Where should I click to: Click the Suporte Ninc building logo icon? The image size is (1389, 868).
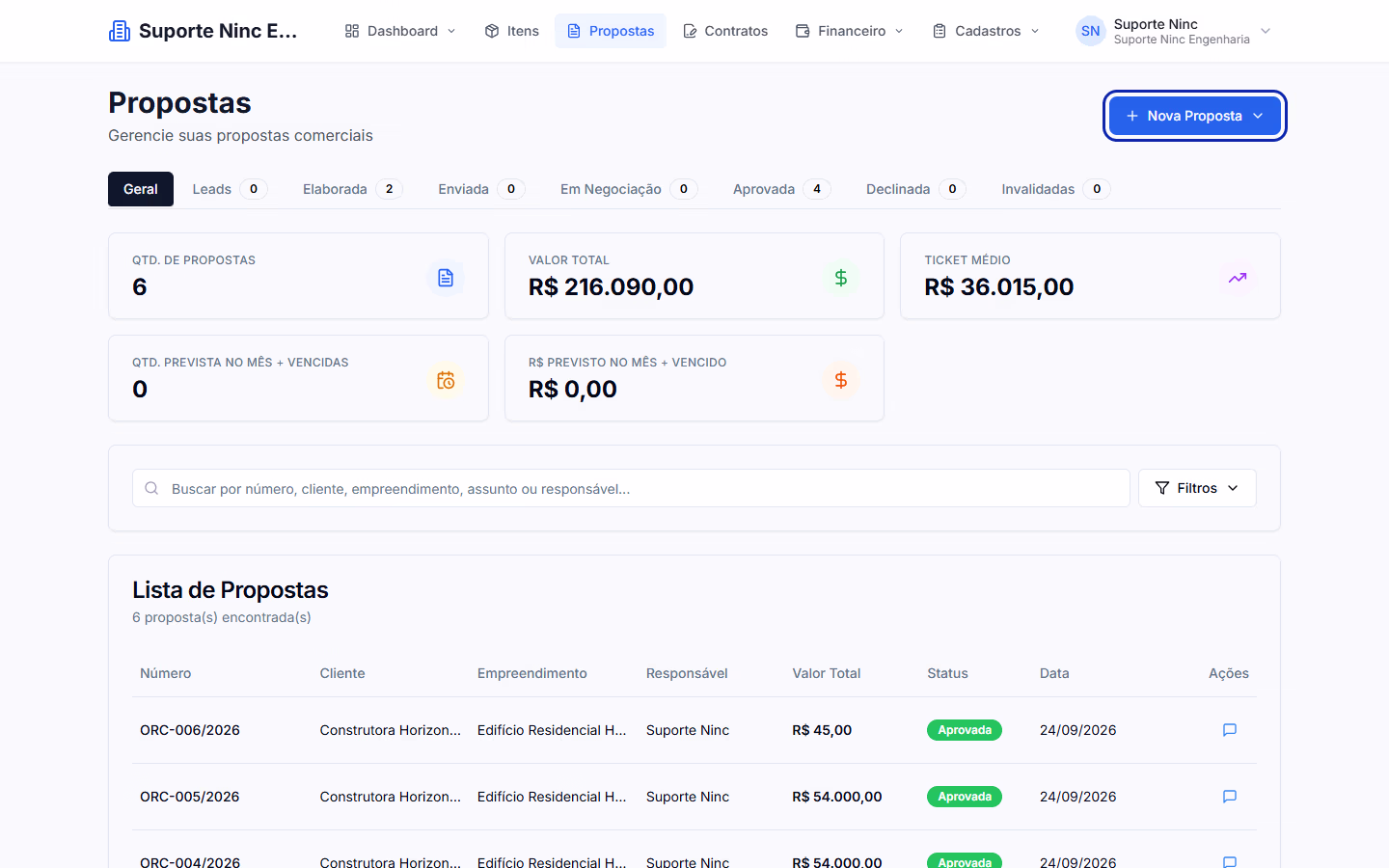tap(120, 31)
